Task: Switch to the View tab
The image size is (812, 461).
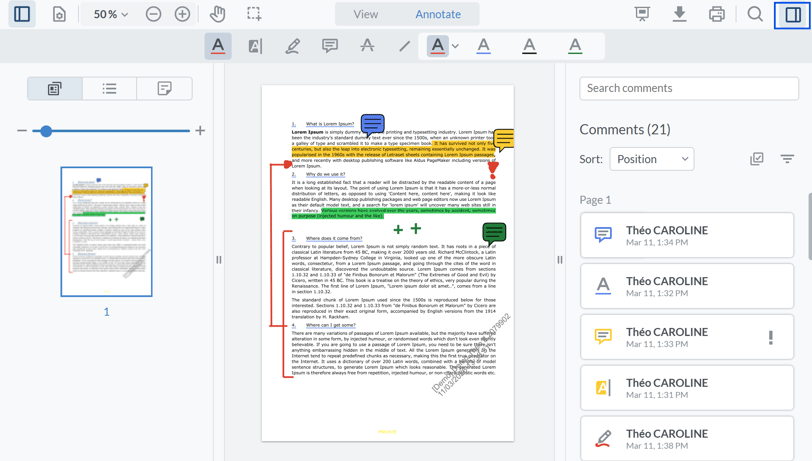Action: 366,15
